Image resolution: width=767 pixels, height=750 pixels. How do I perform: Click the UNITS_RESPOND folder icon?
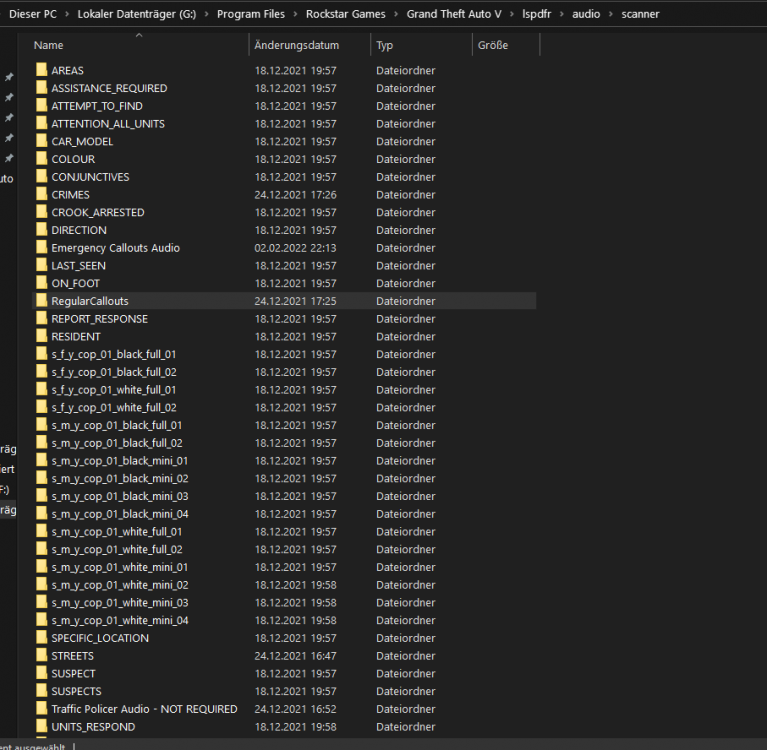41,727
